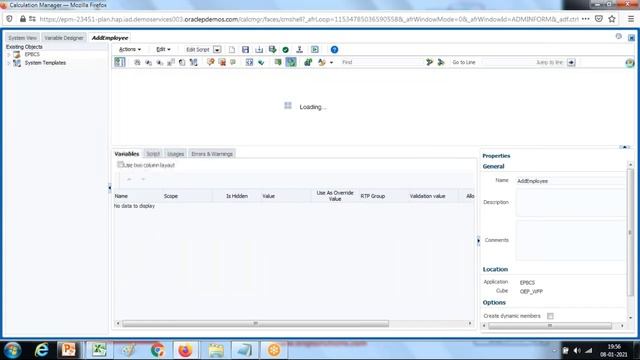Image resolution: width=640 pixels, height=360 pixels.
Task: Click the Properties panel horizontal scrollbar
Action: (x=550, y=326)
